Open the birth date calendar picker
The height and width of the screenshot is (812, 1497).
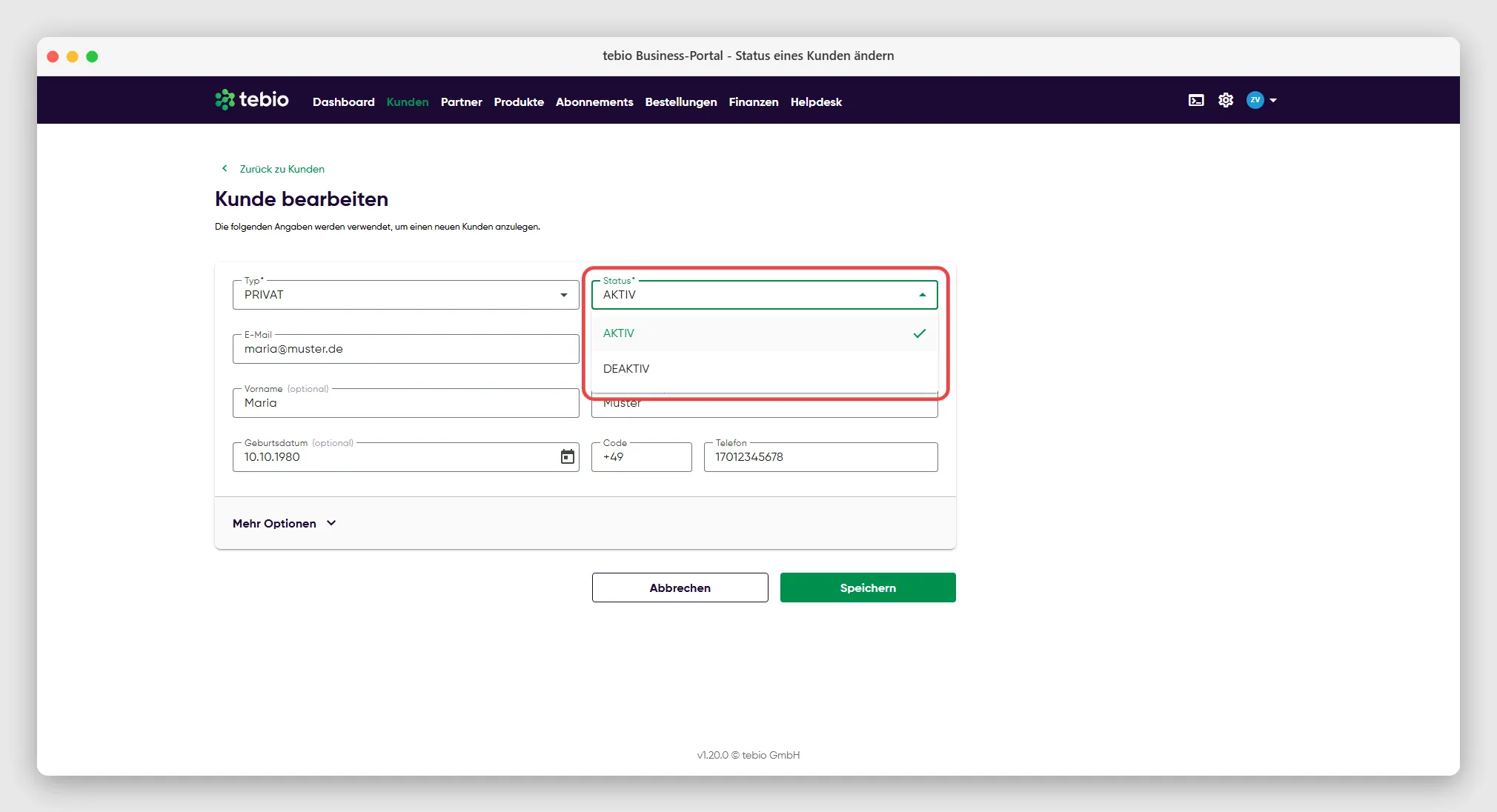pyautogui.click(x=568, y=456)
